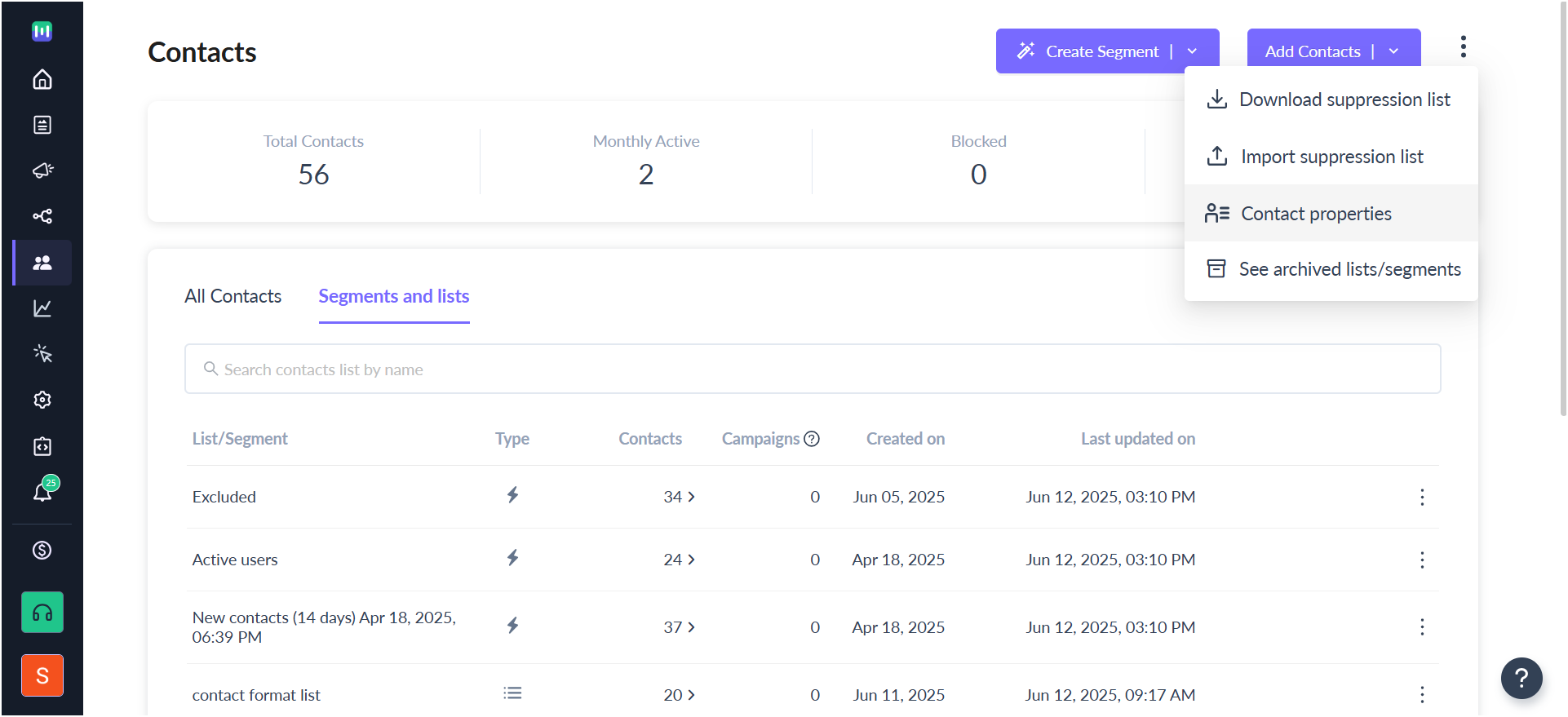Click the Blocked 0 stat

(979, 162)
